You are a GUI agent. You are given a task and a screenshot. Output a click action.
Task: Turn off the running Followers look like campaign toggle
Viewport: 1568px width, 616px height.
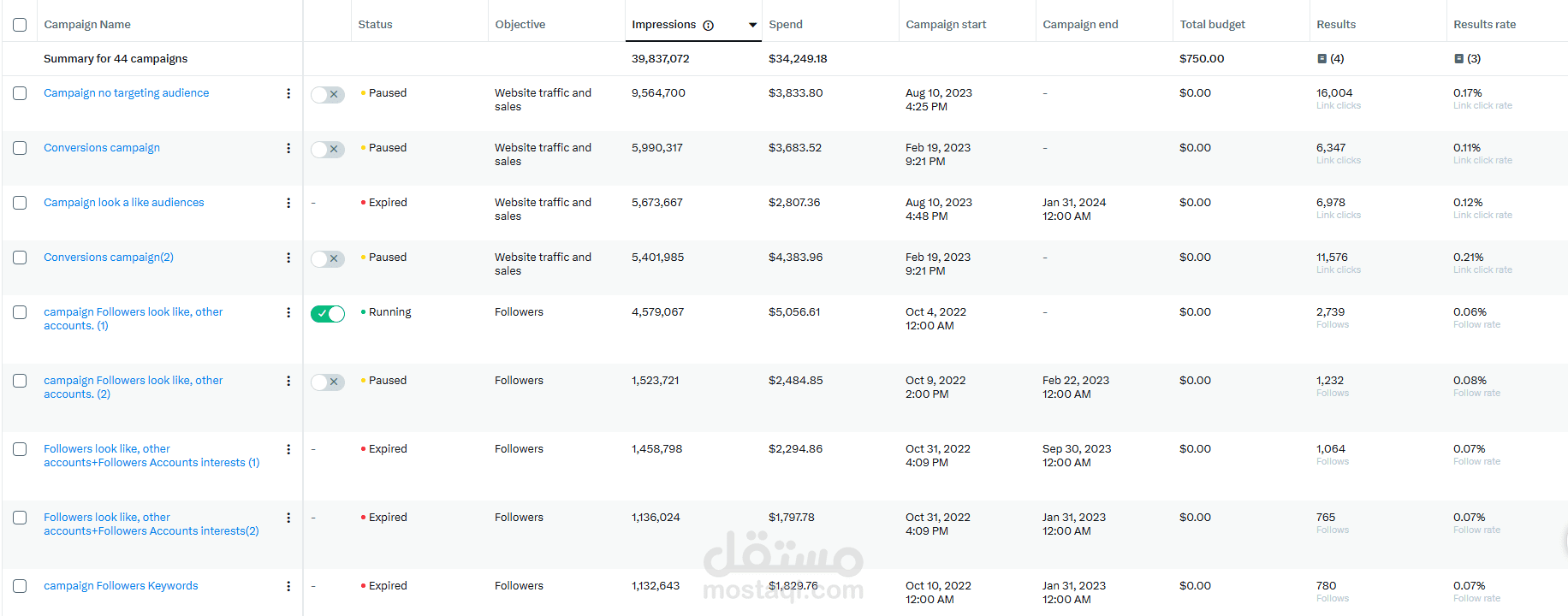tap(328, 314)
